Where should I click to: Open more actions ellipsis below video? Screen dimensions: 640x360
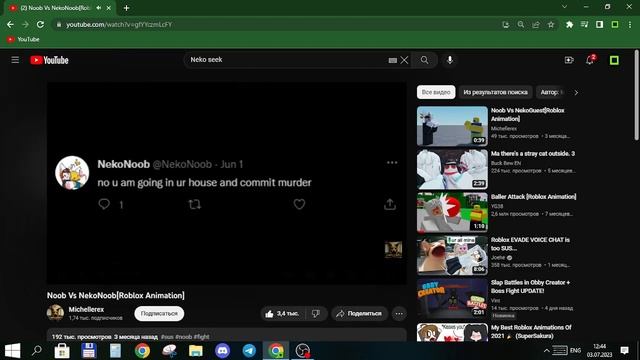399,313
